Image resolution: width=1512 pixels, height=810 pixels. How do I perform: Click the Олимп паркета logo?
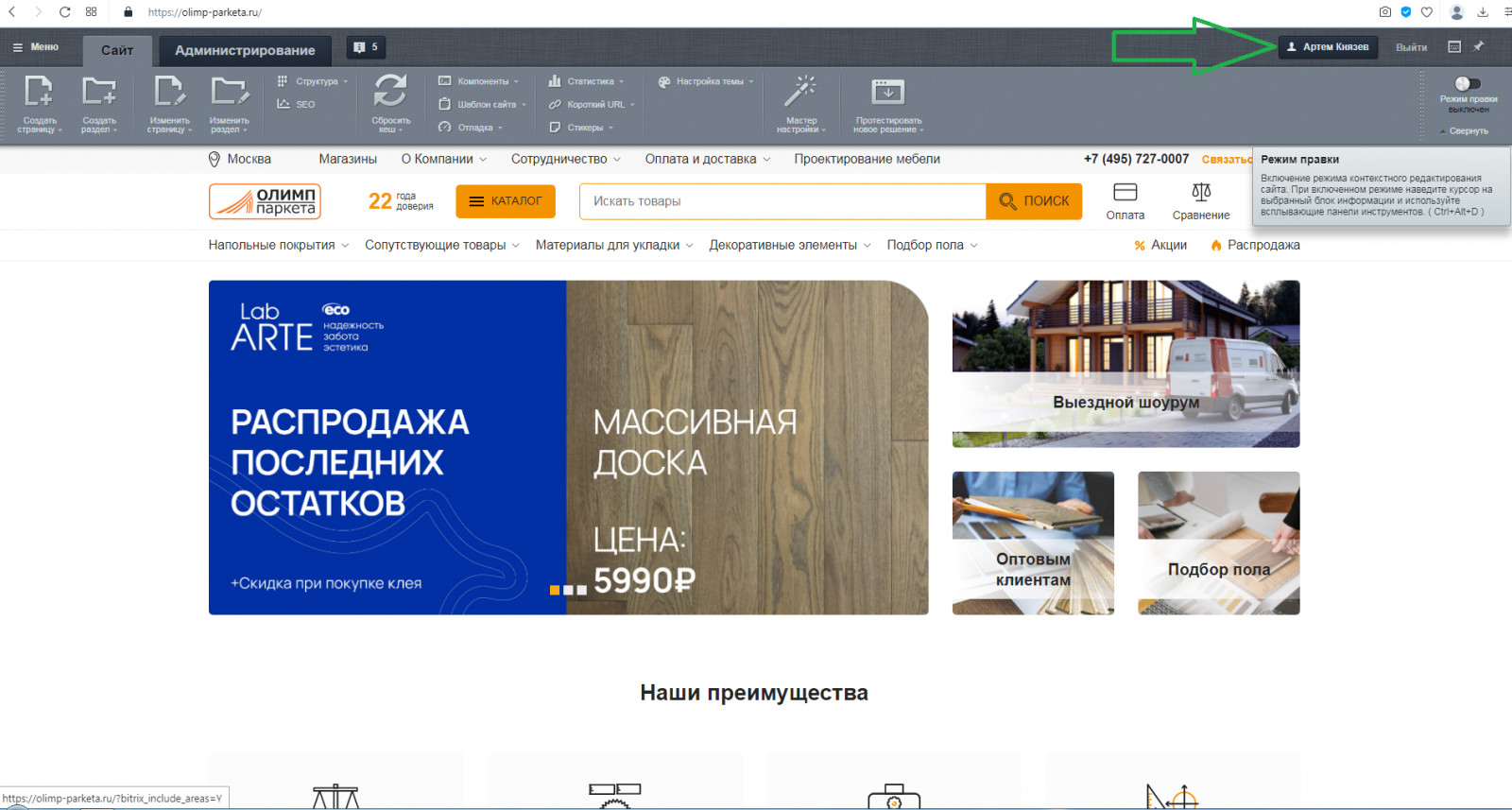(x=265, y=201)
